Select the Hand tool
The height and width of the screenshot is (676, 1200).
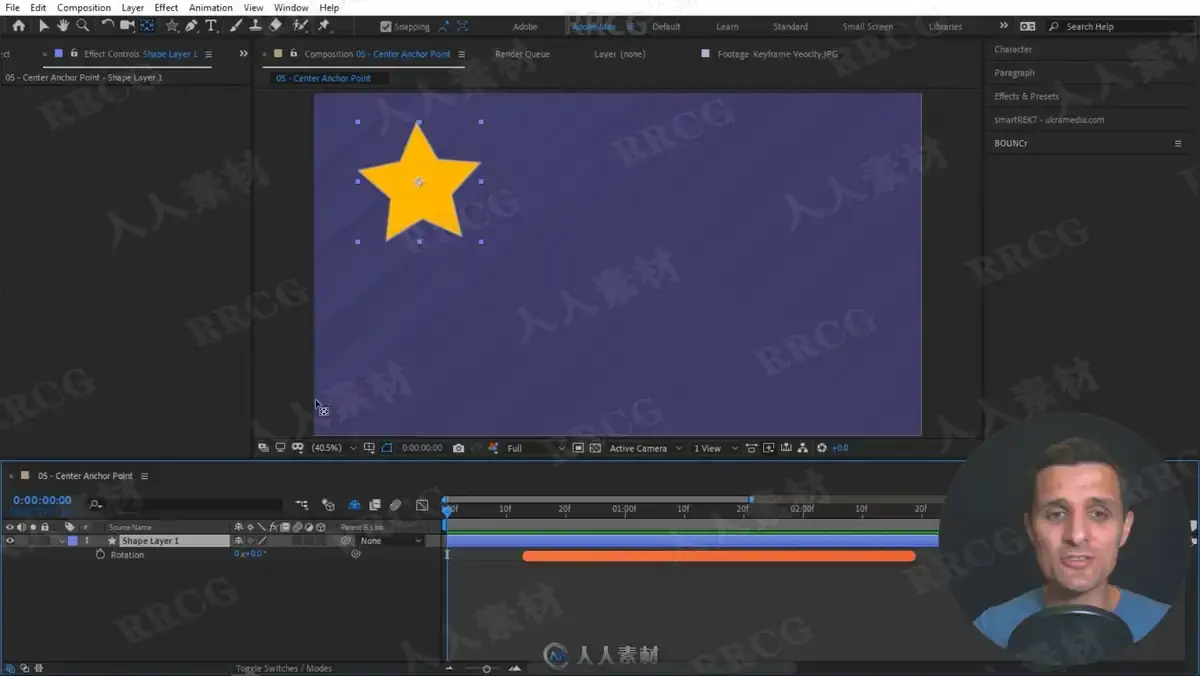(x=63, y=26)
